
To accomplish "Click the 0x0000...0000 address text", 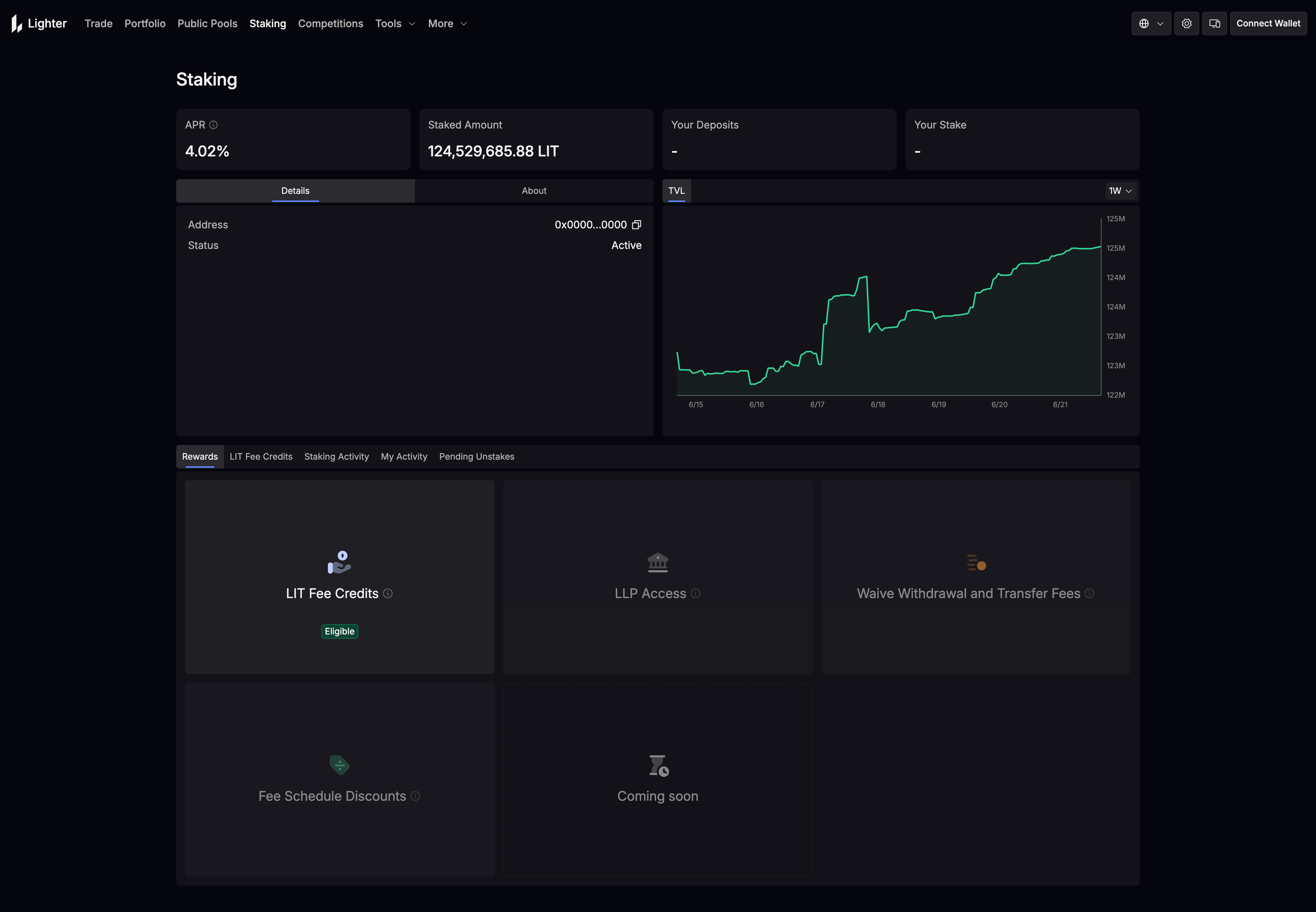I will [x=591, y=225].
